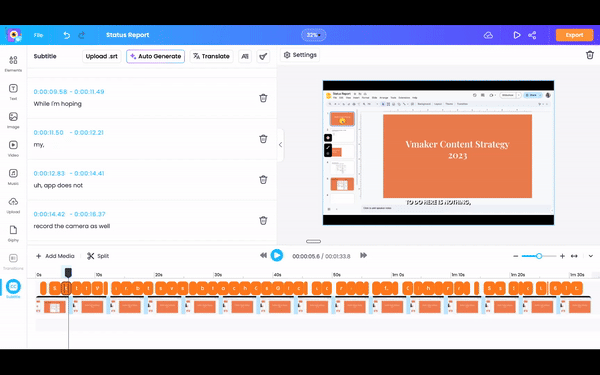Click the 30s mark on timeline ruler
Screen dimensions: 600x375
coord(218,275)
